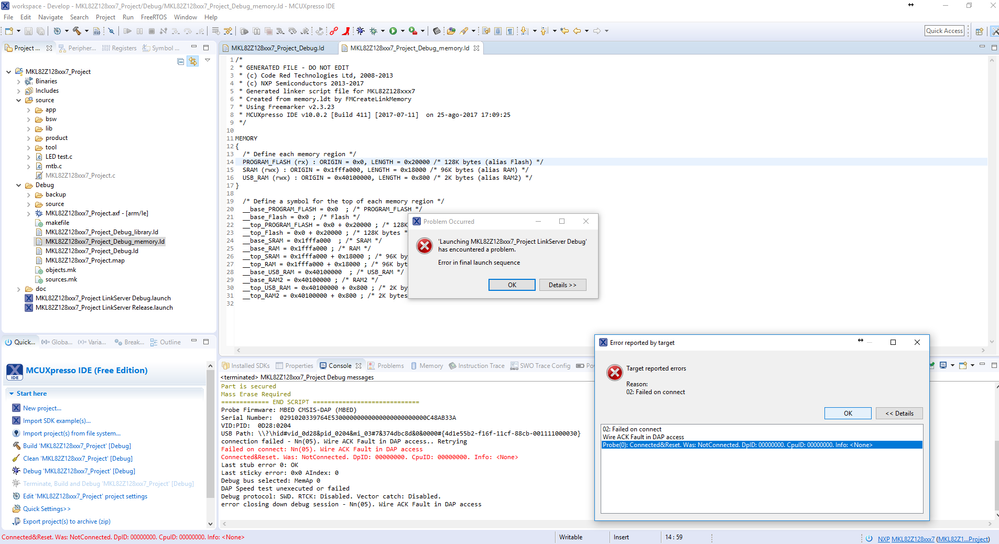Switch to the Outline tab
Screen dimensions: 999x544
pyautogui.click(x=165, y=342)
